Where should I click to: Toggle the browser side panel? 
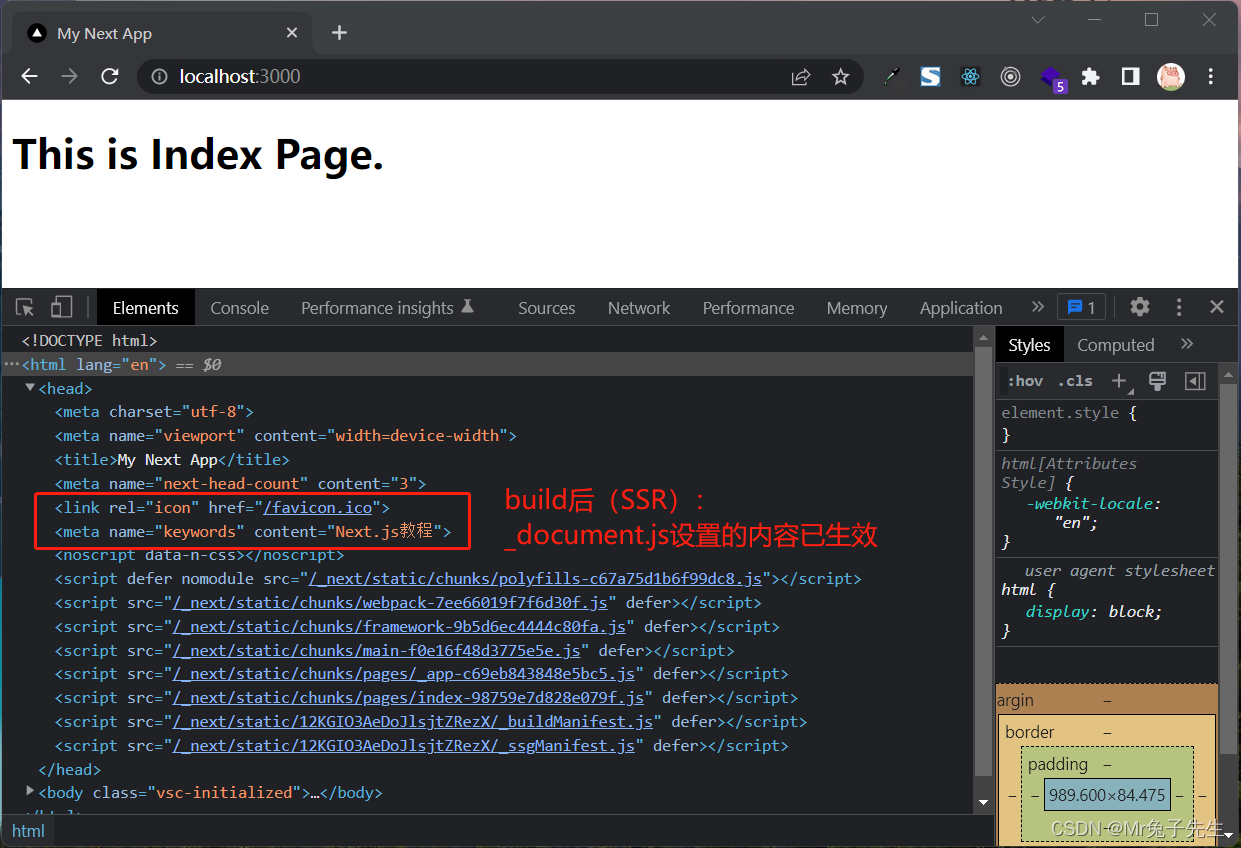pyautogui.click(x=1130, y=77)
